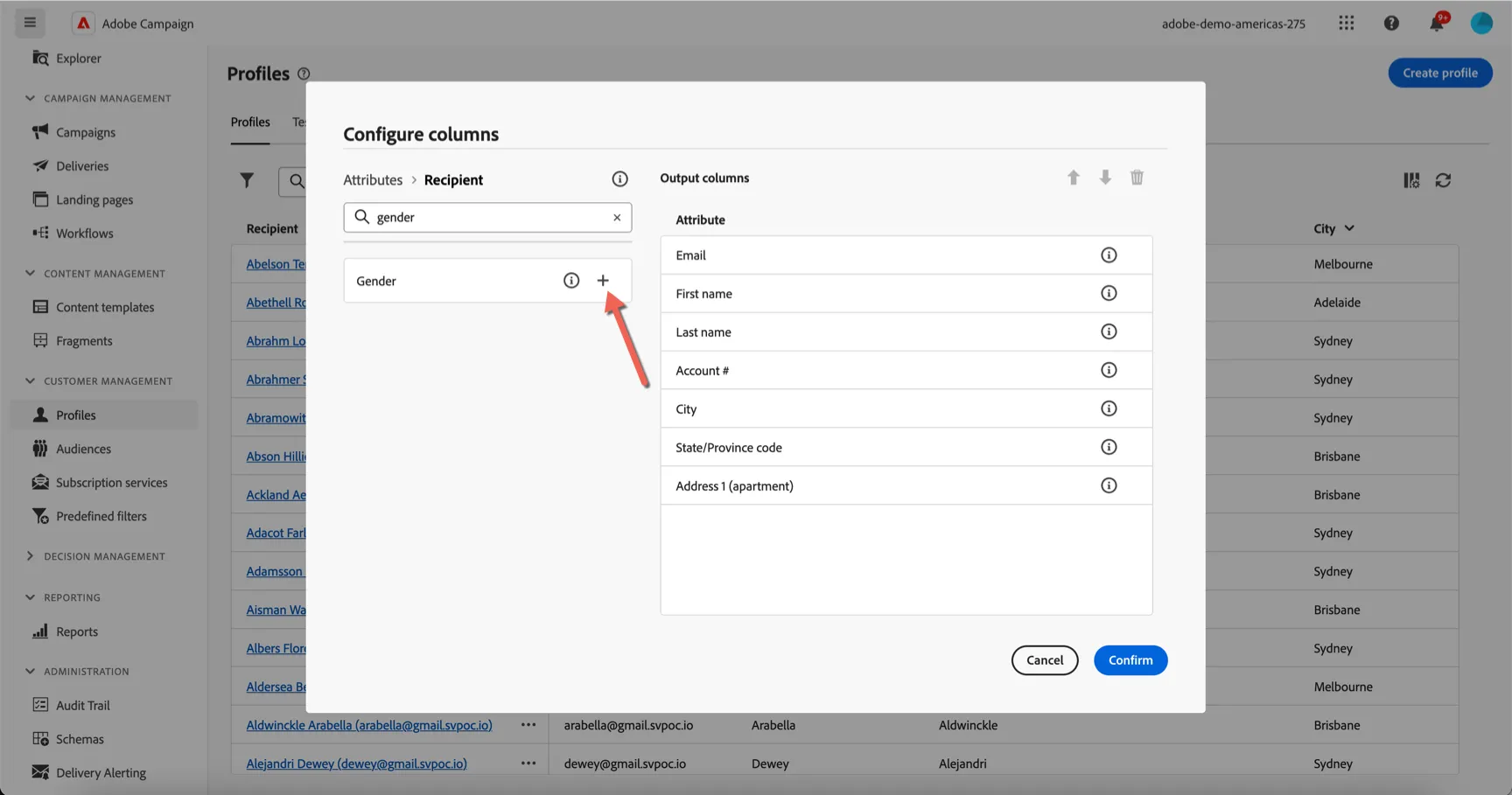1512x795 pixels.
Task: Go to Attributes breadcrumb
Action: 373,180
